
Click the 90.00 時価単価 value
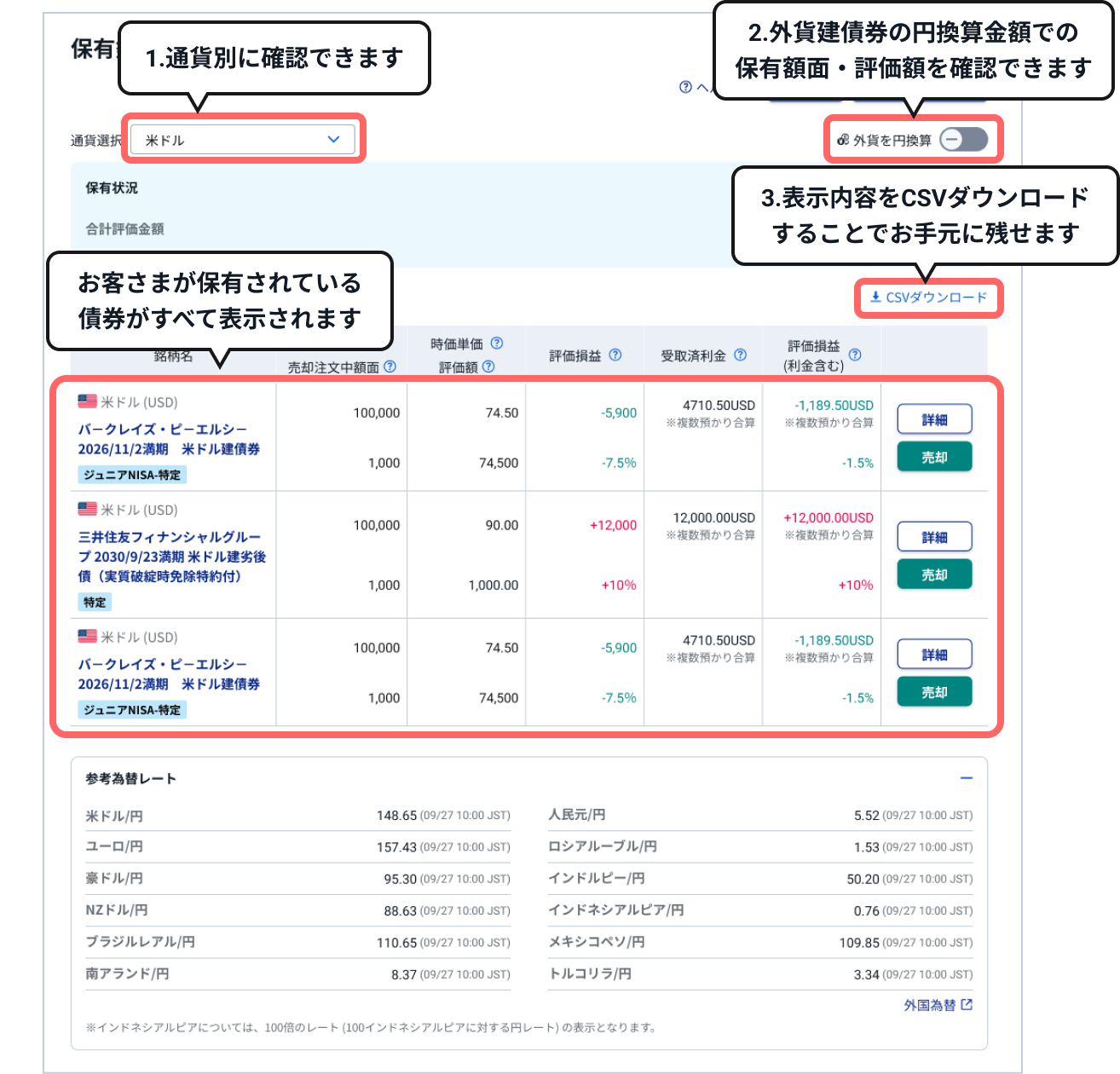pos(502,525)
